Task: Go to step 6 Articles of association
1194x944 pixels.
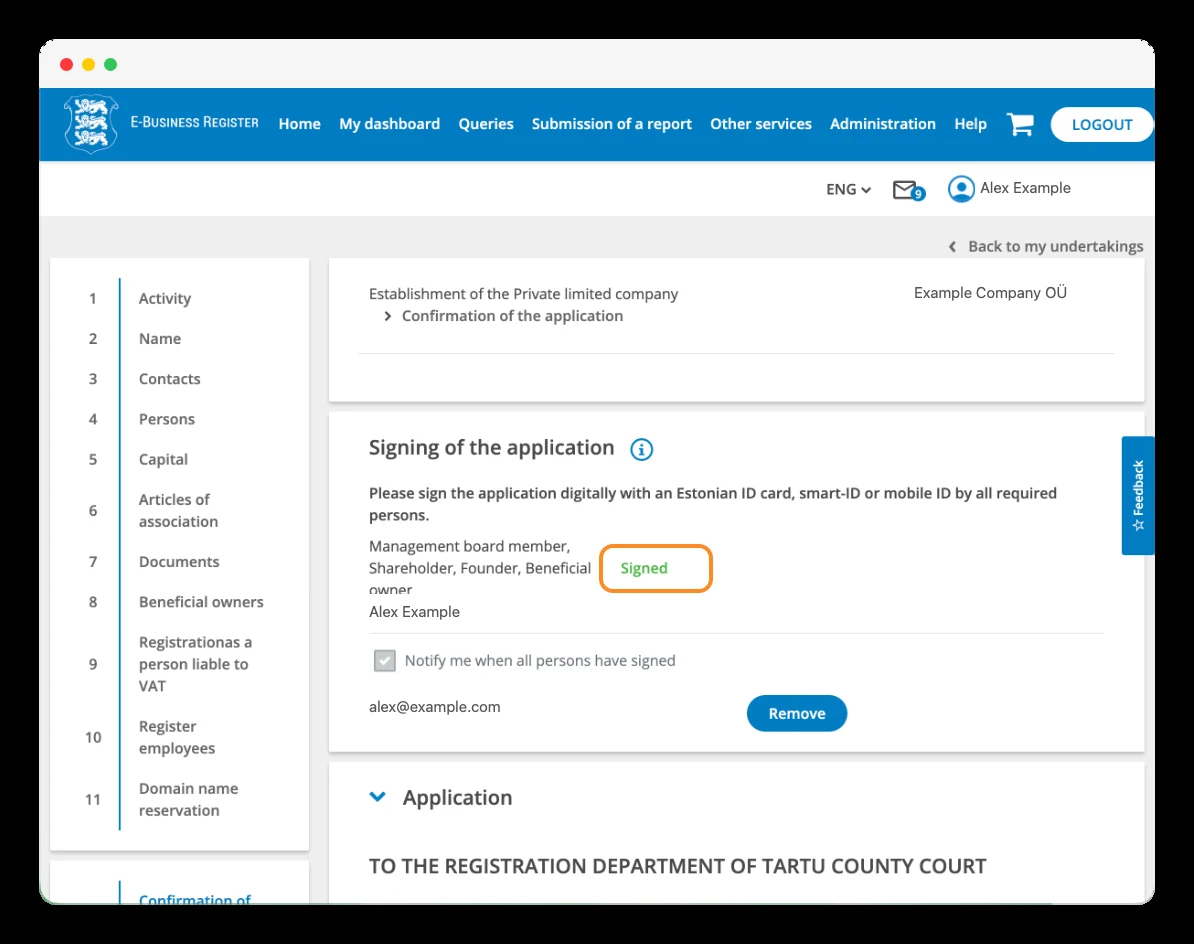Action: [x=178, y=510]
